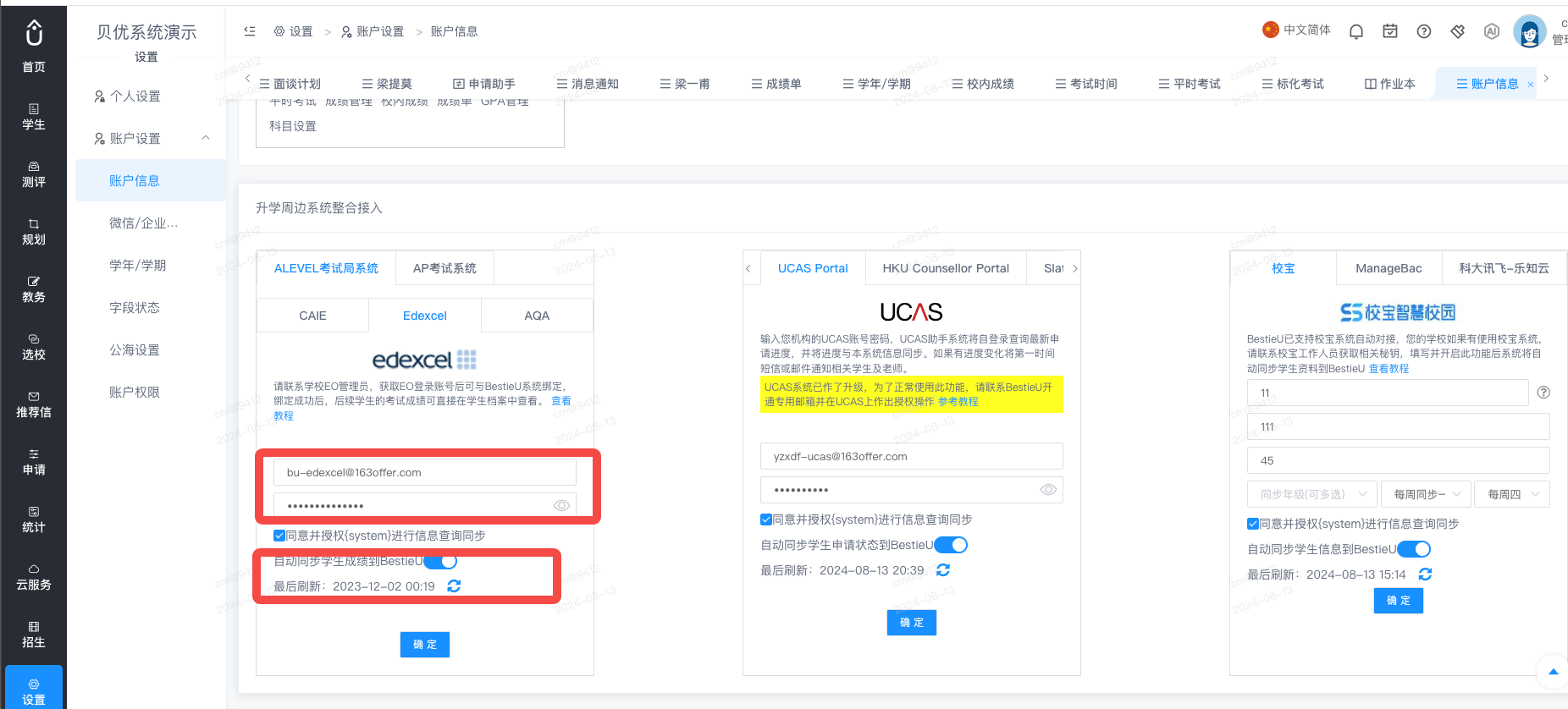
Task: Click the sidebar collapse icon near breadcrumb
Action: pyautogui.click(x=250, y=31)
